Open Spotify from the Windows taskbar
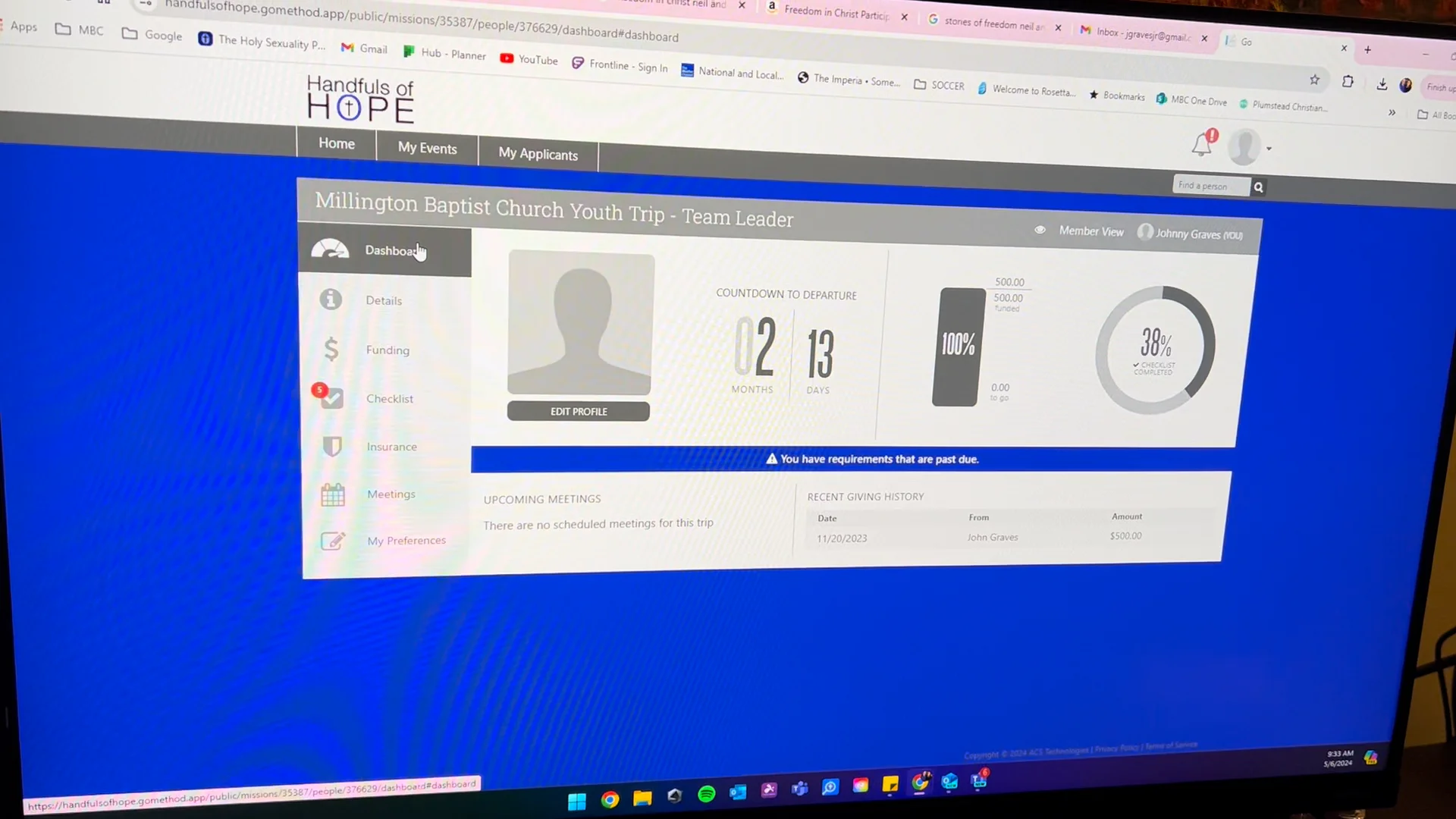This screenshot has height=819, width=1456. (706, 794)
